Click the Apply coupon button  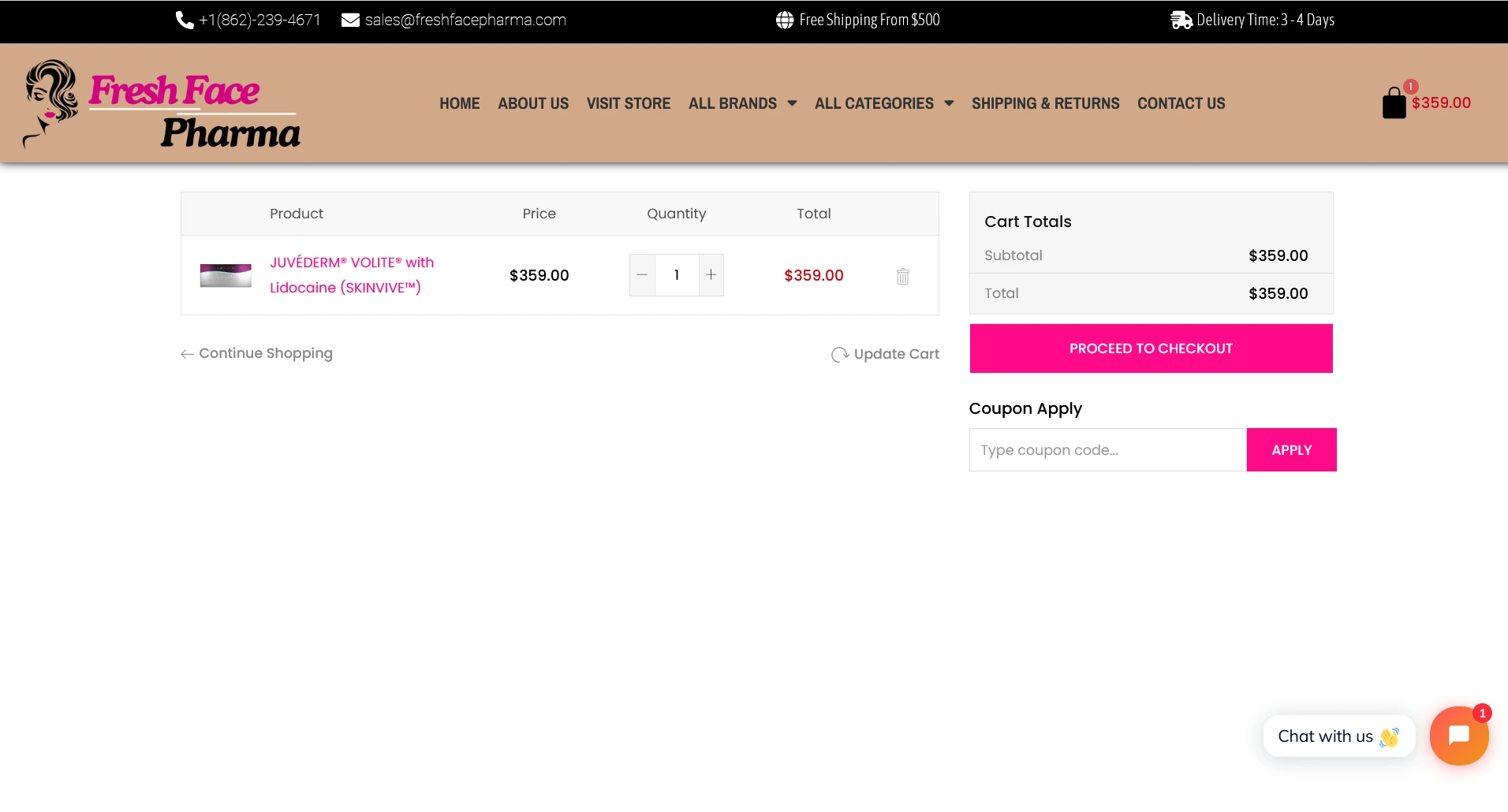click(x=1291, y=450)
